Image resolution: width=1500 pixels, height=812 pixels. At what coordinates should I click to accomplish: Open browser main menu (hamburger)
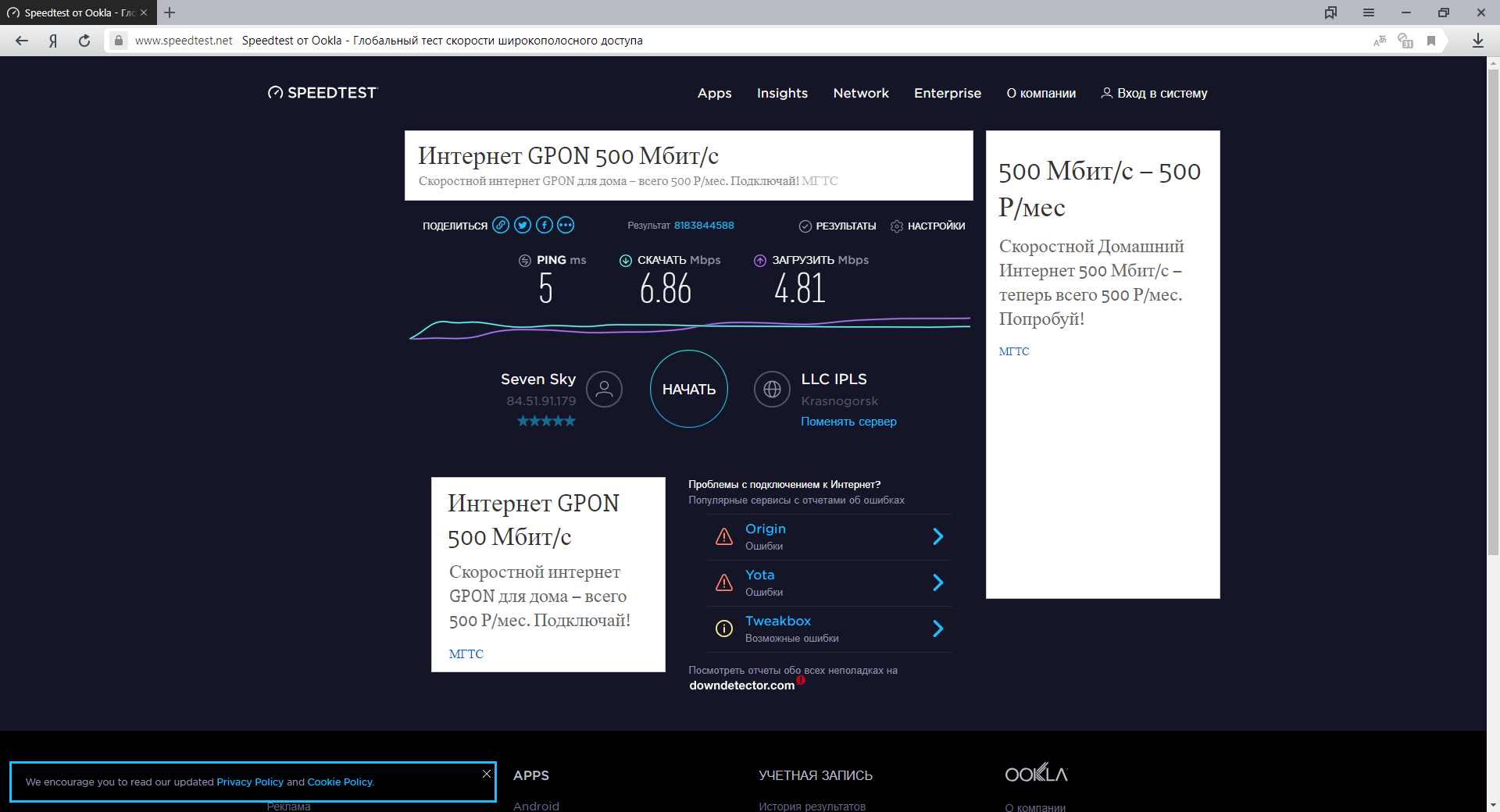coord(1369,12)
